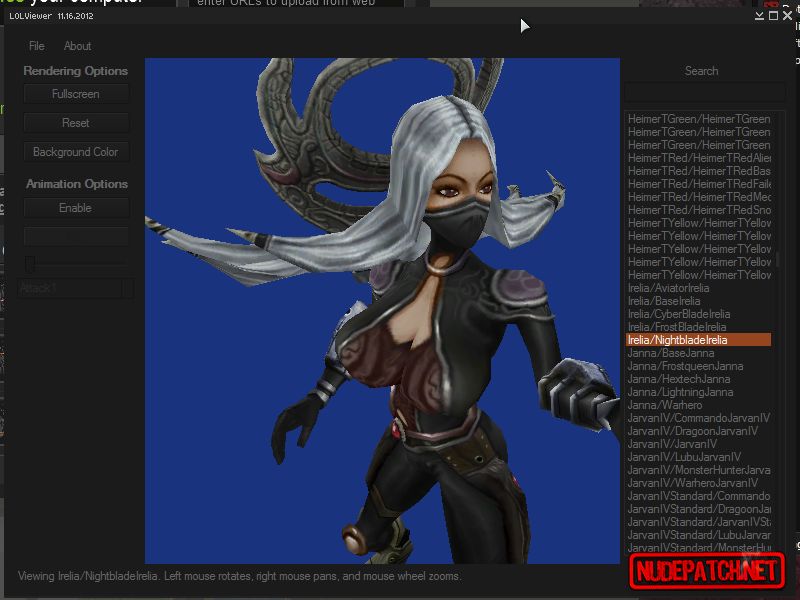Open the File menu
Screen dimensions: 800x600
coord(36,46)
